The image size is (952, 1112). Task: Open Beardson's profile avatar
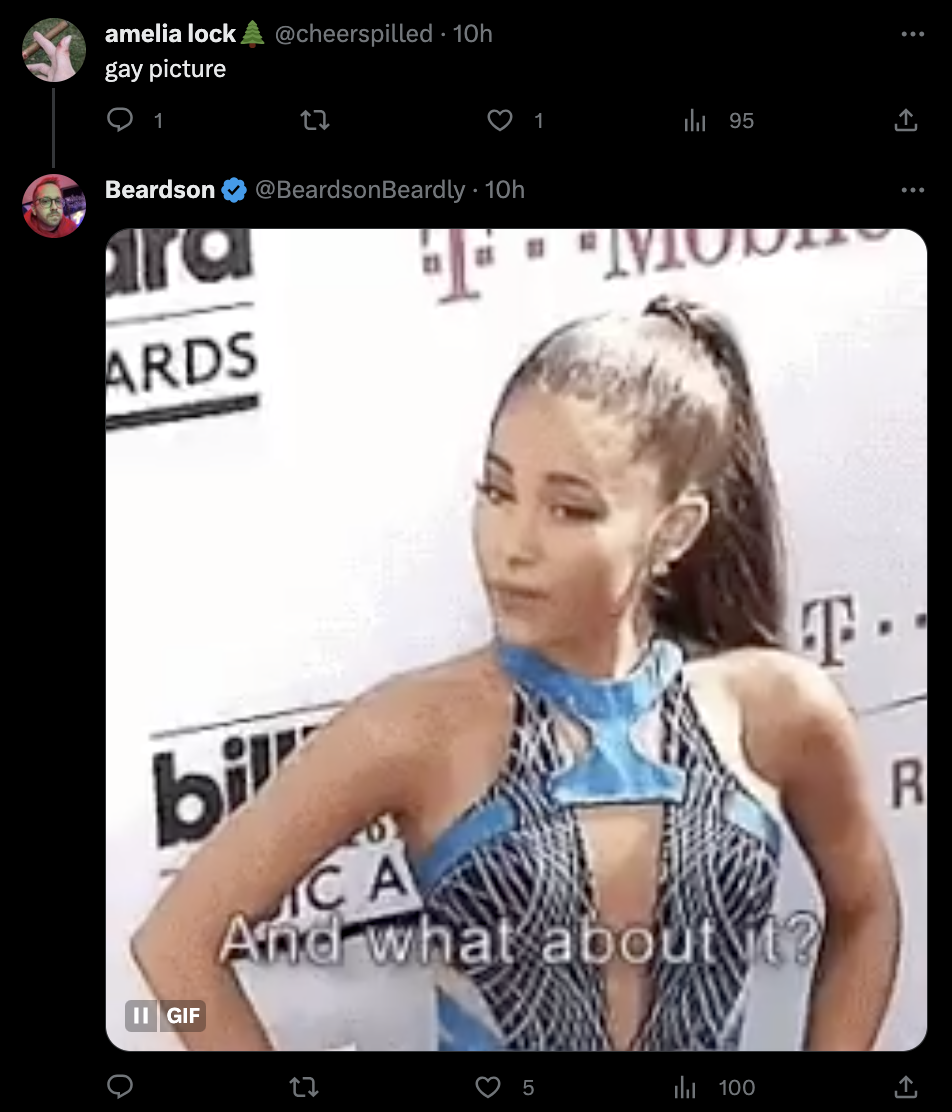click(x=54, y=206)
